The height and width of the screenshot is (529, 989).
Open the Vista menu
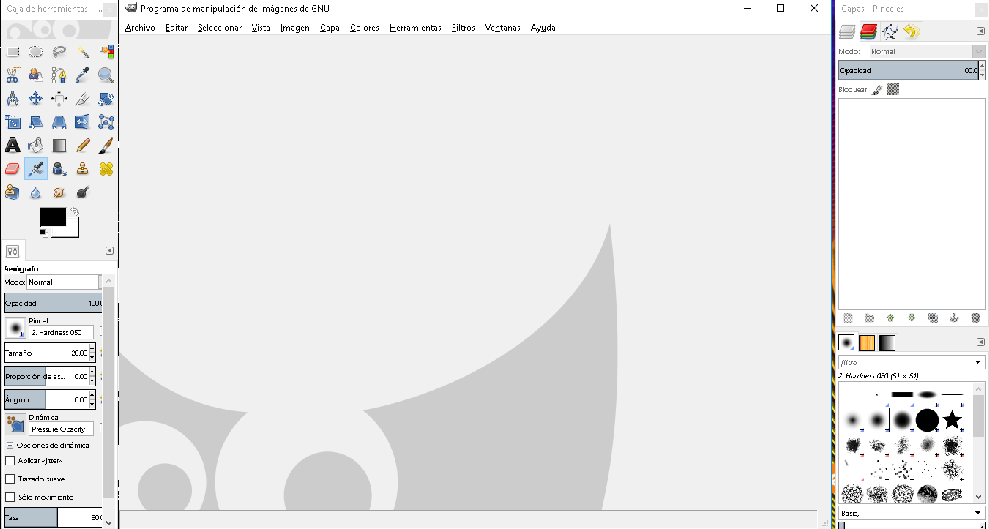coord(261,28)
